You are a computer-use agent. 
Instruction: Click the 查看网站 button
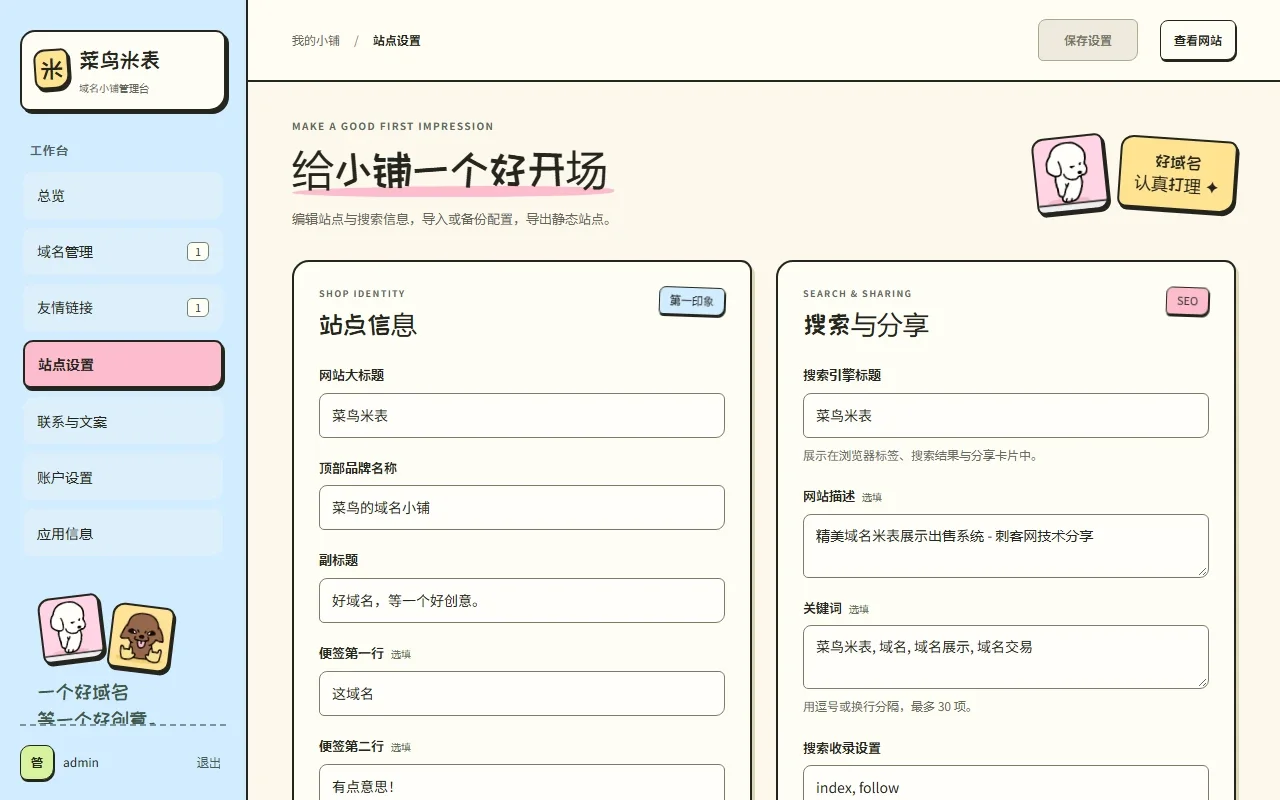(x=1198, y=40)
